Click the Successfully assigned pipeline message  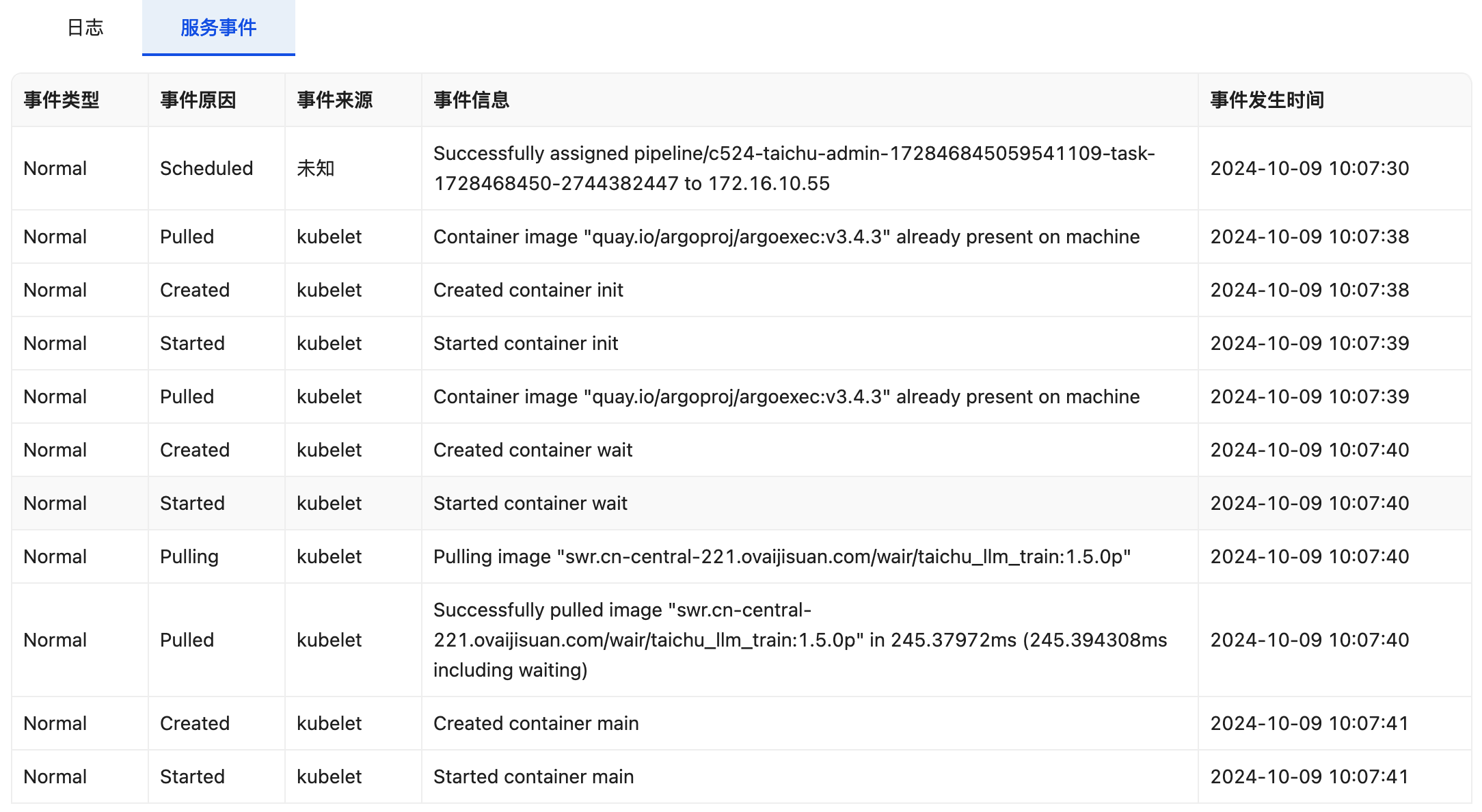793,168
